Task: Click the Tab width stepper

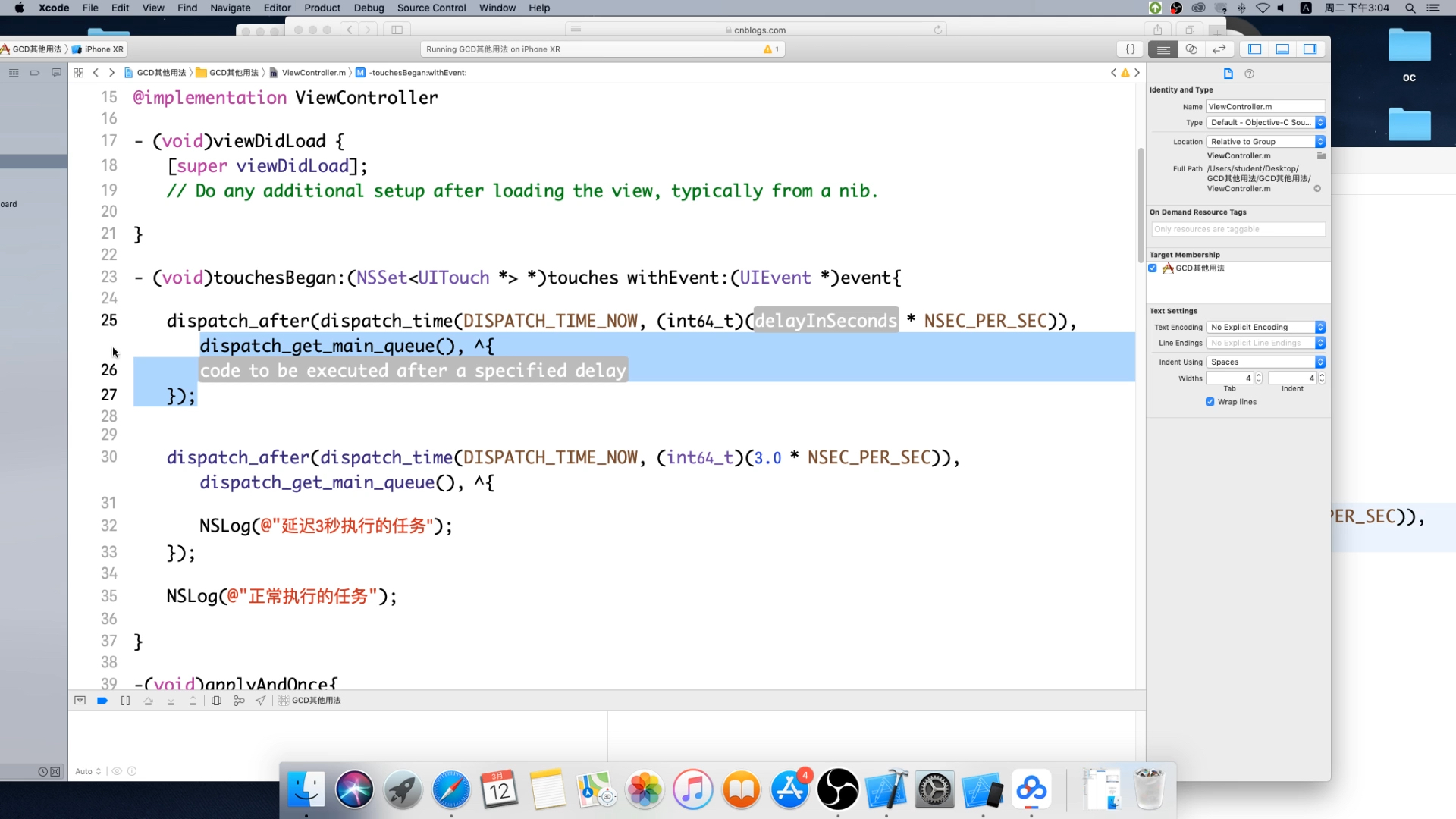Action: point(1259,378)
